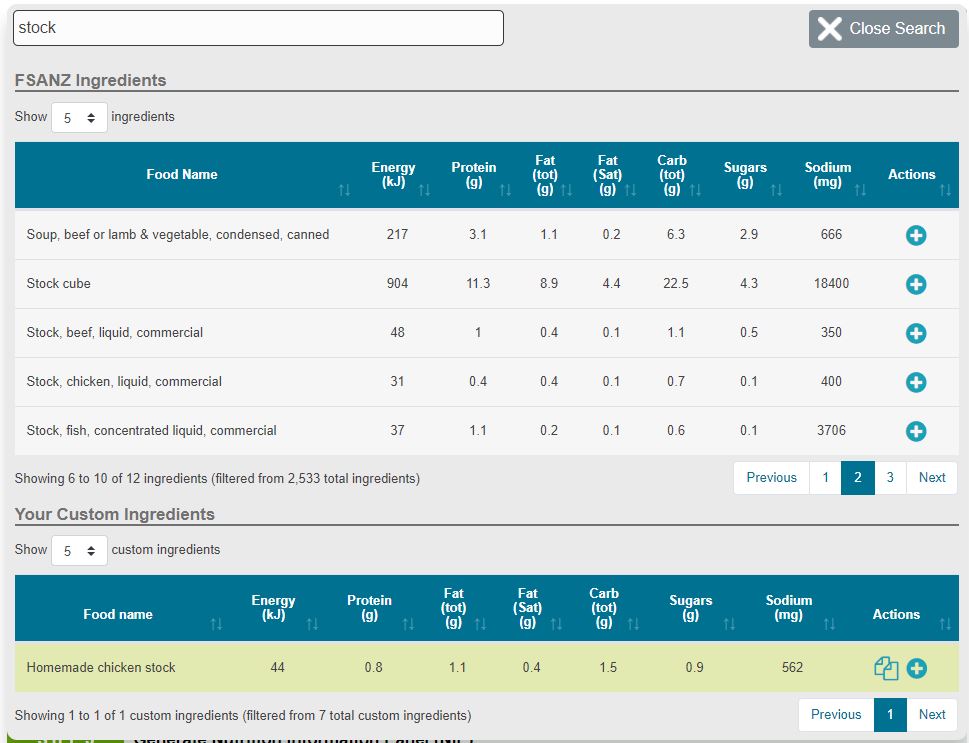969x743 pixels.
Task: Go to page 3 of FSANZ ingredients
Action: [890, 478]
